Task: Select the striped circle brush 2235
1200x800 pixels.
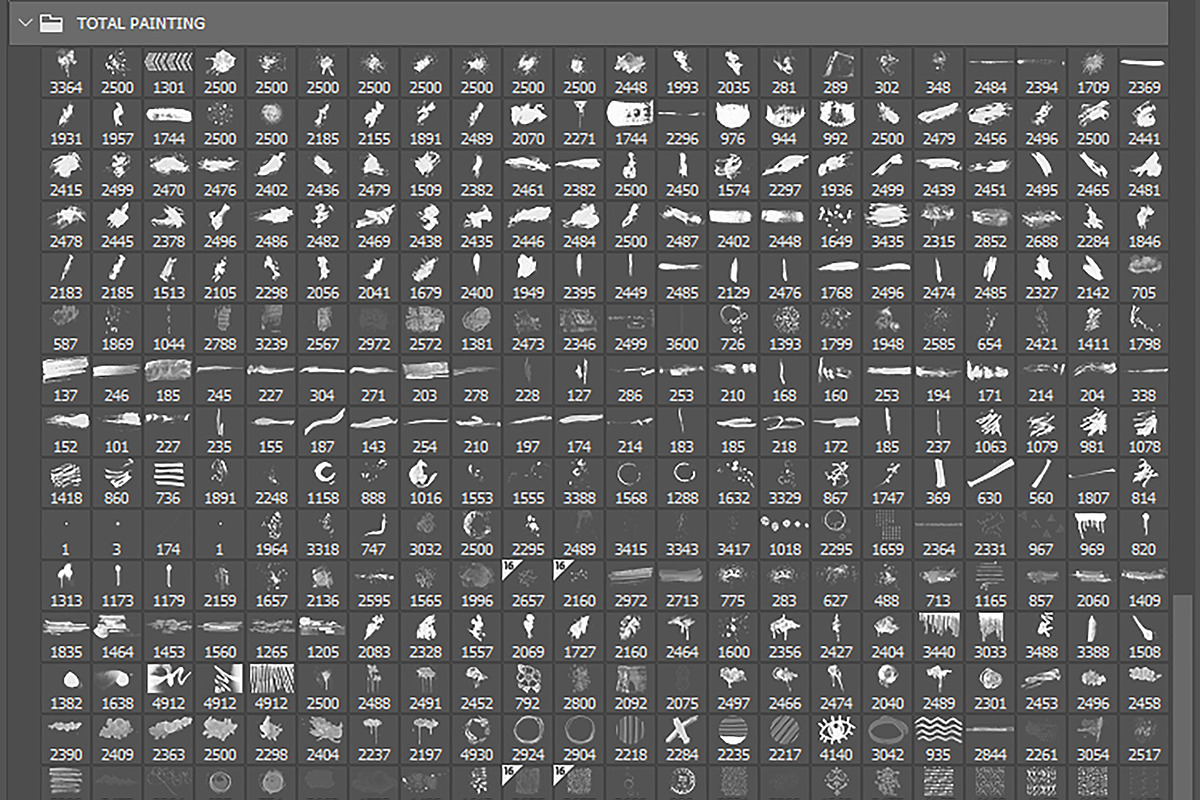Action: click(x=734, y=740)
